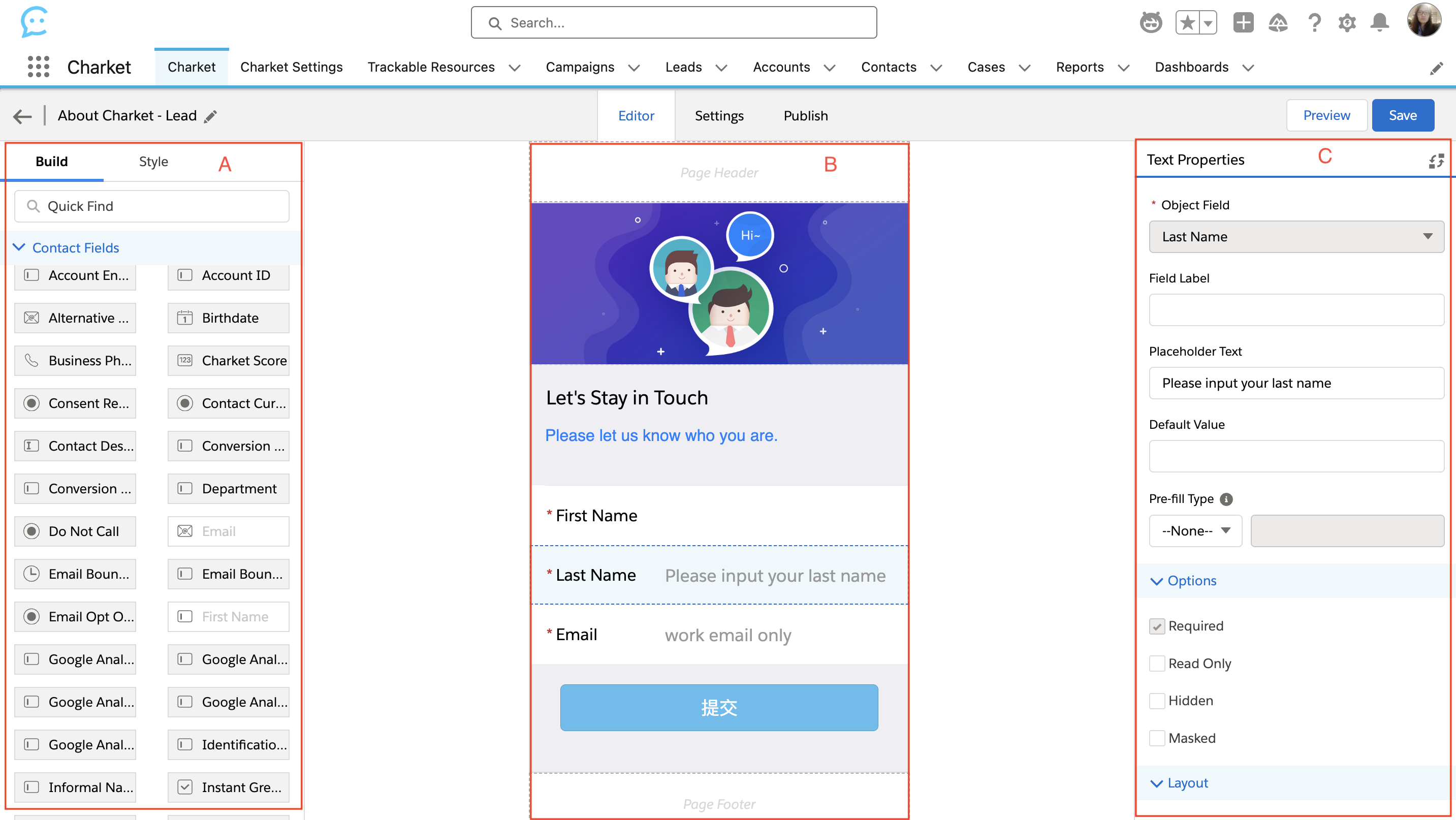Click the Text Properties panel toggle icon
The height and width of the screenshot is (820, 1456).
point(1436,161)
